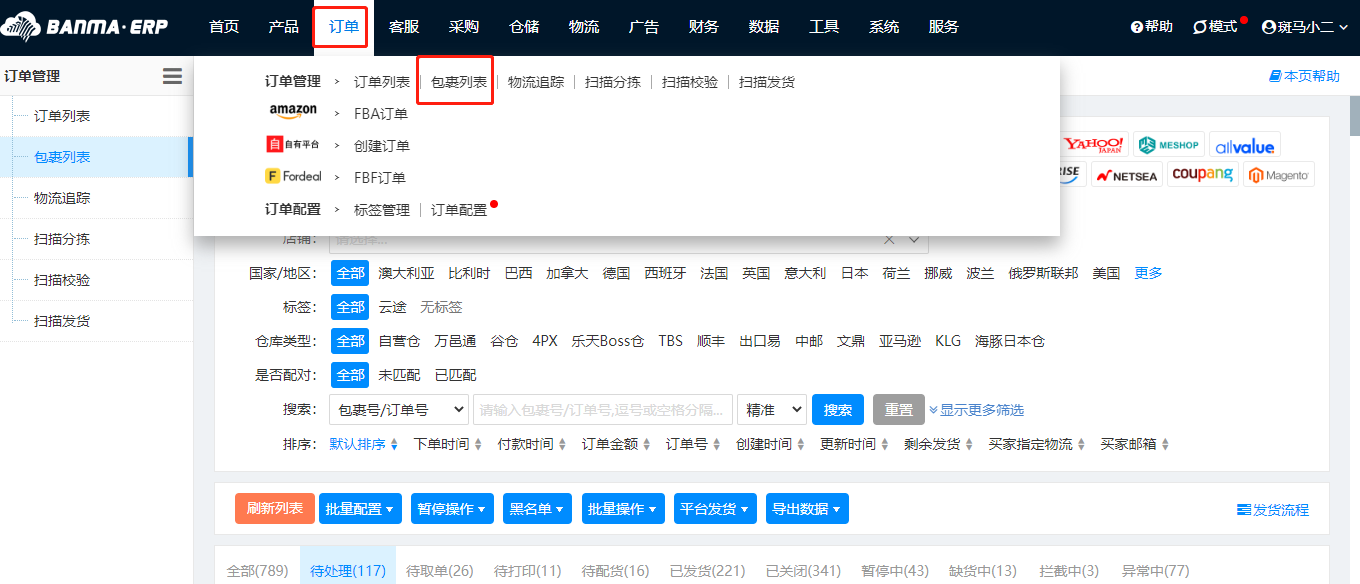Open 采购 in the top navigation
The image size is (1360, 584).
pyautogui.click(x=464, y=27)
